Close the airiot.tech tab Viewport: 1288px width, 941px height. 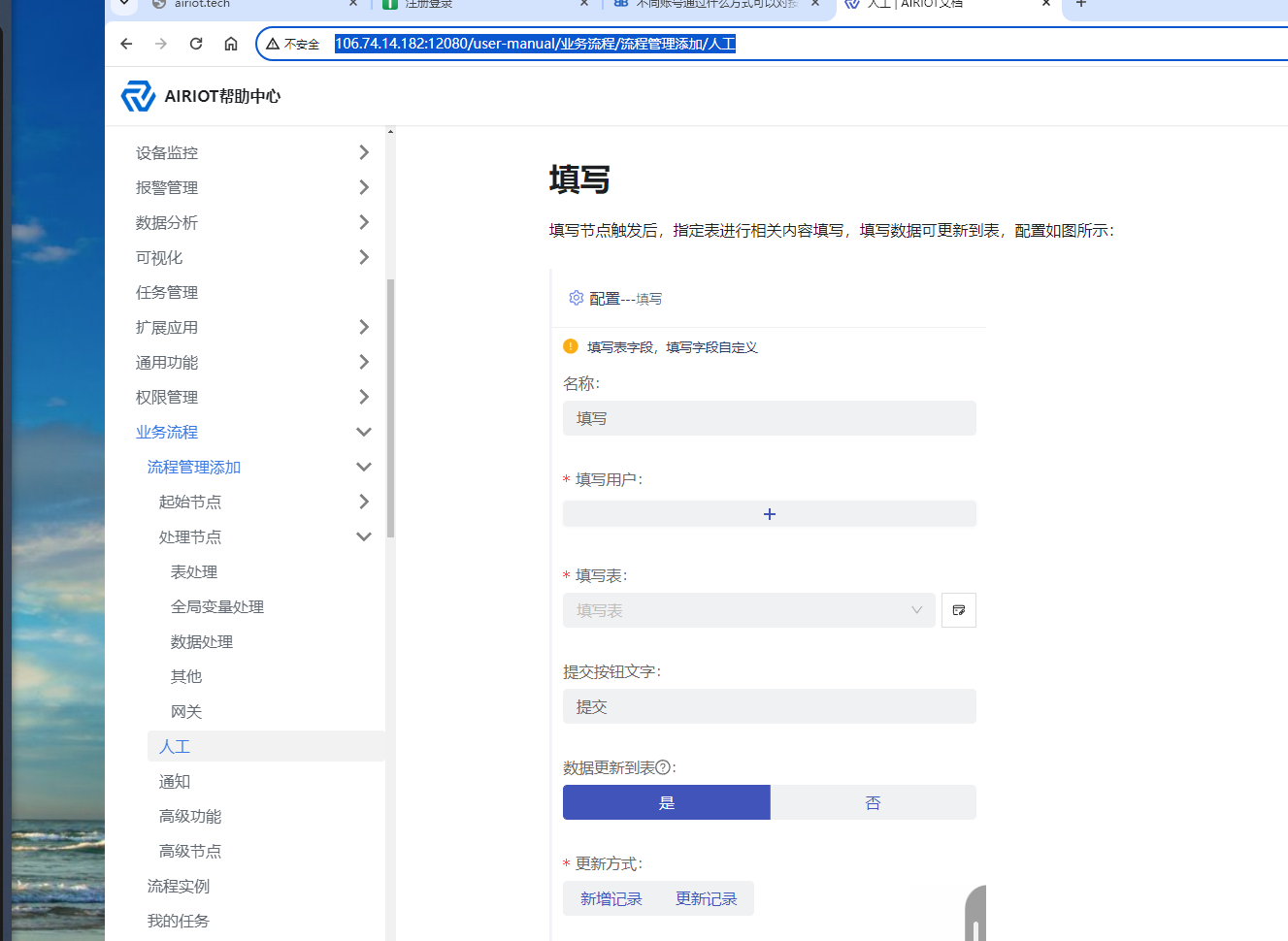click(353, 4)
